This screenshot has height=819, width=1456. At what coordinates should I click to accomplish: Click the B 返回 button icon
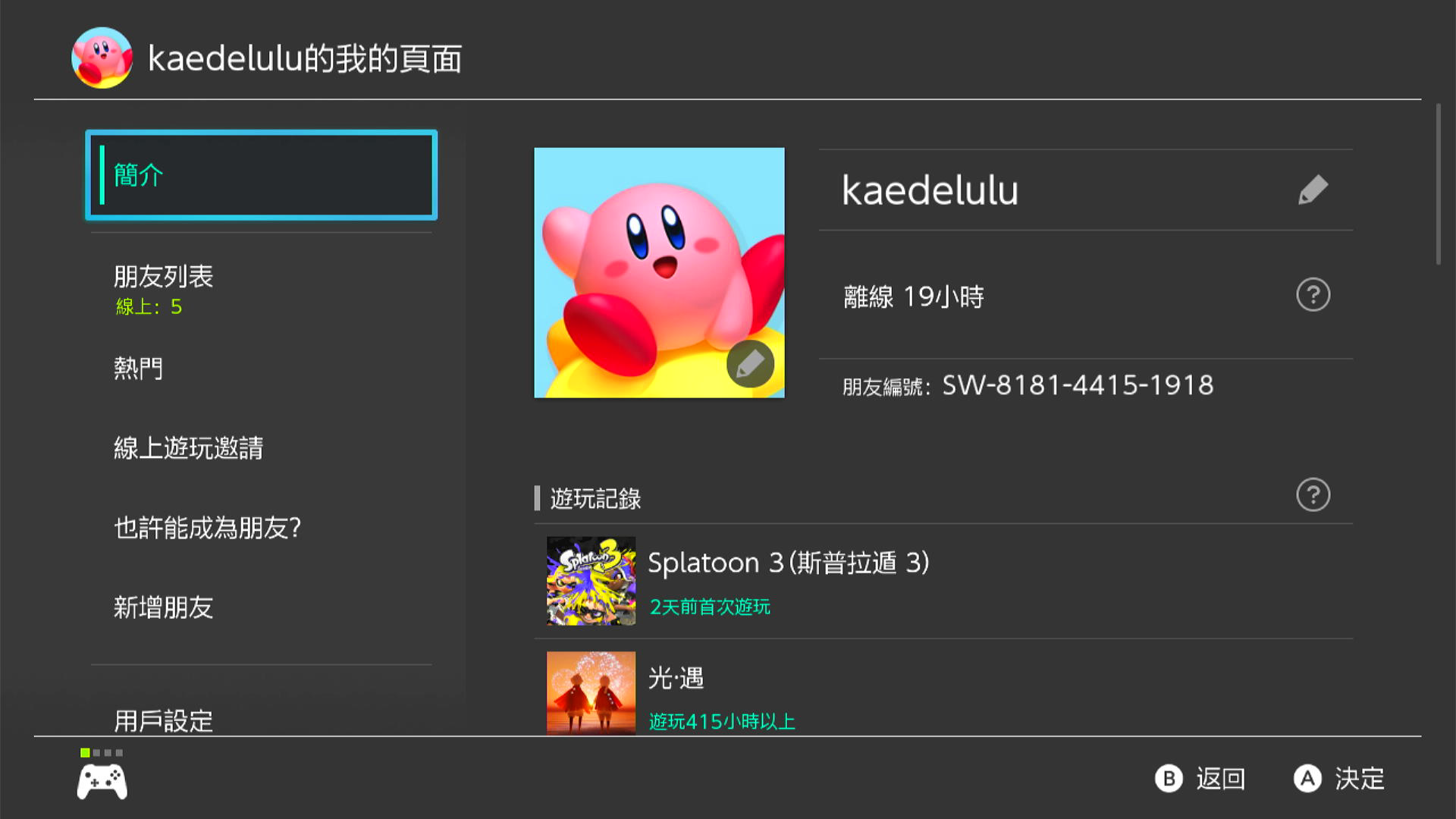[x=1169, y=779]
